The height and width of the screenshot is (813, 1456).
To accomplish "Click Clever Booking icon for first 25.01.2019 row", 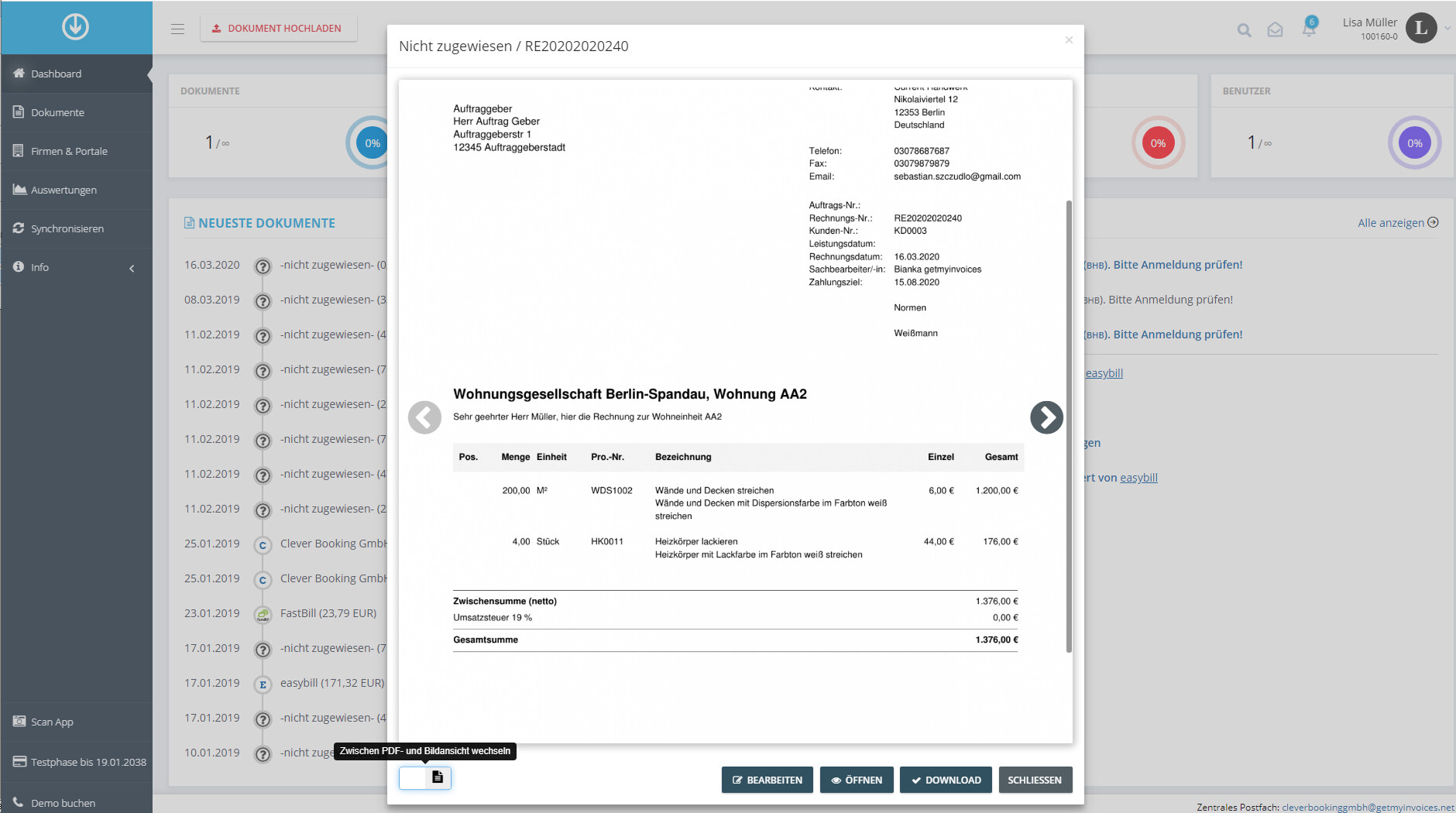I will [263, 545].
